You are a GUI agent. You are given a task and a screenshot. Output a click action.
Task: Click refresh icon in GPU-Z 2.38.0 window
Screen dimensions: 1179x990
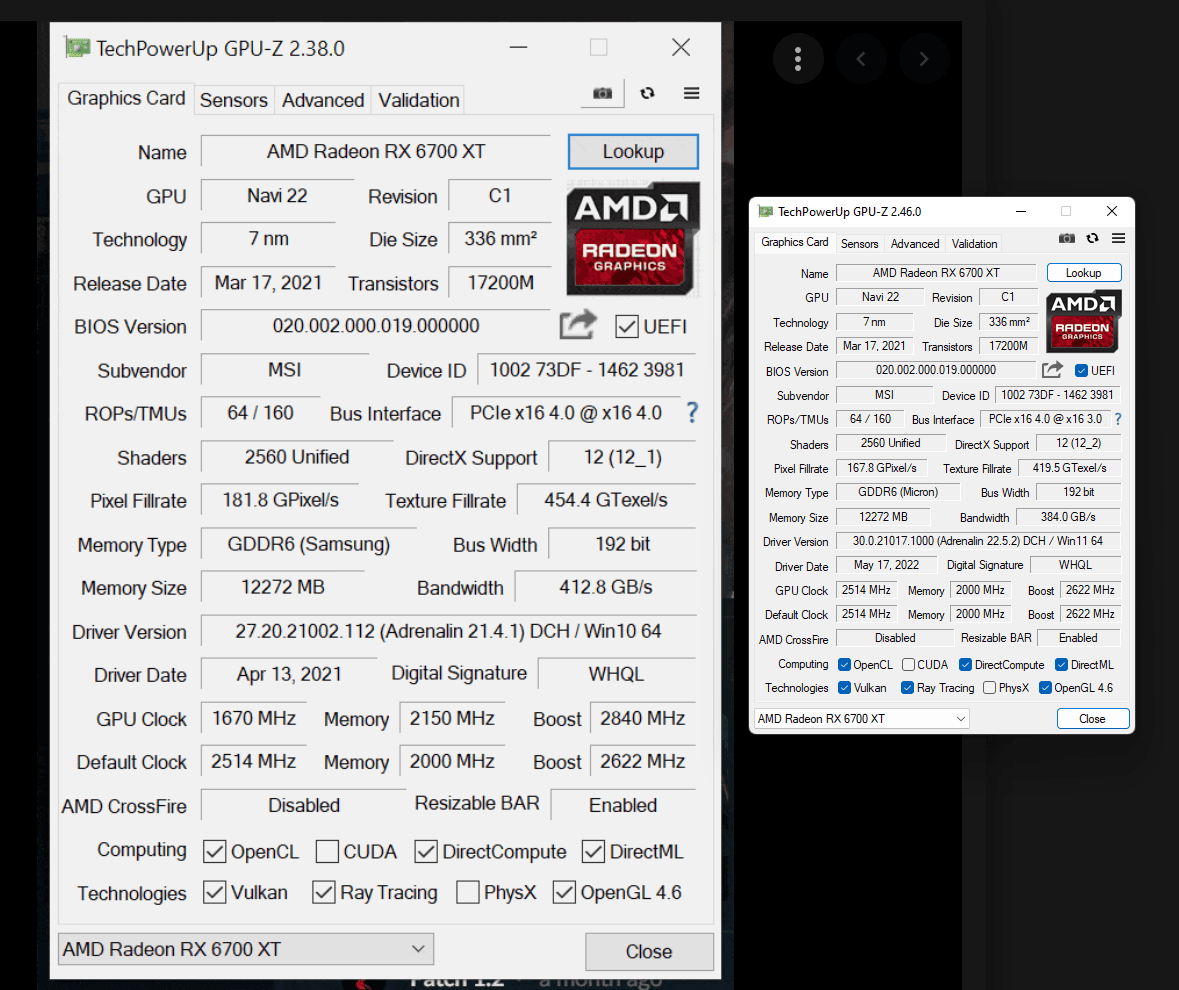coord(647,93)
